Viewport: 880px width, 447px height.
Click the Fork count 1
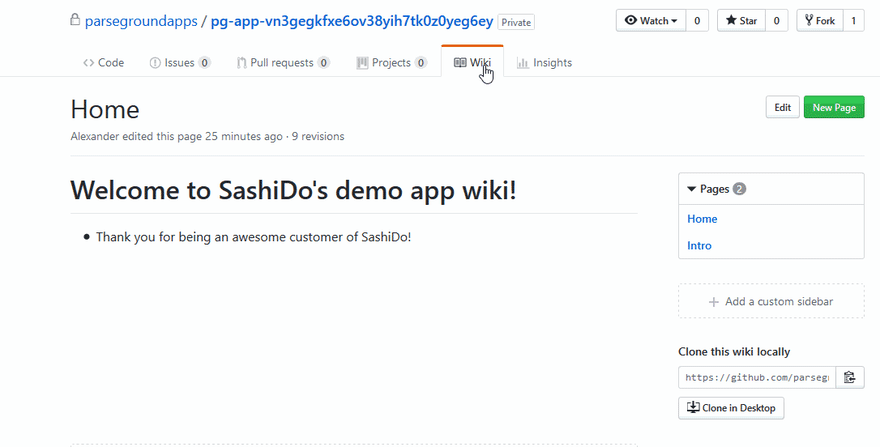tap(854, 21)
